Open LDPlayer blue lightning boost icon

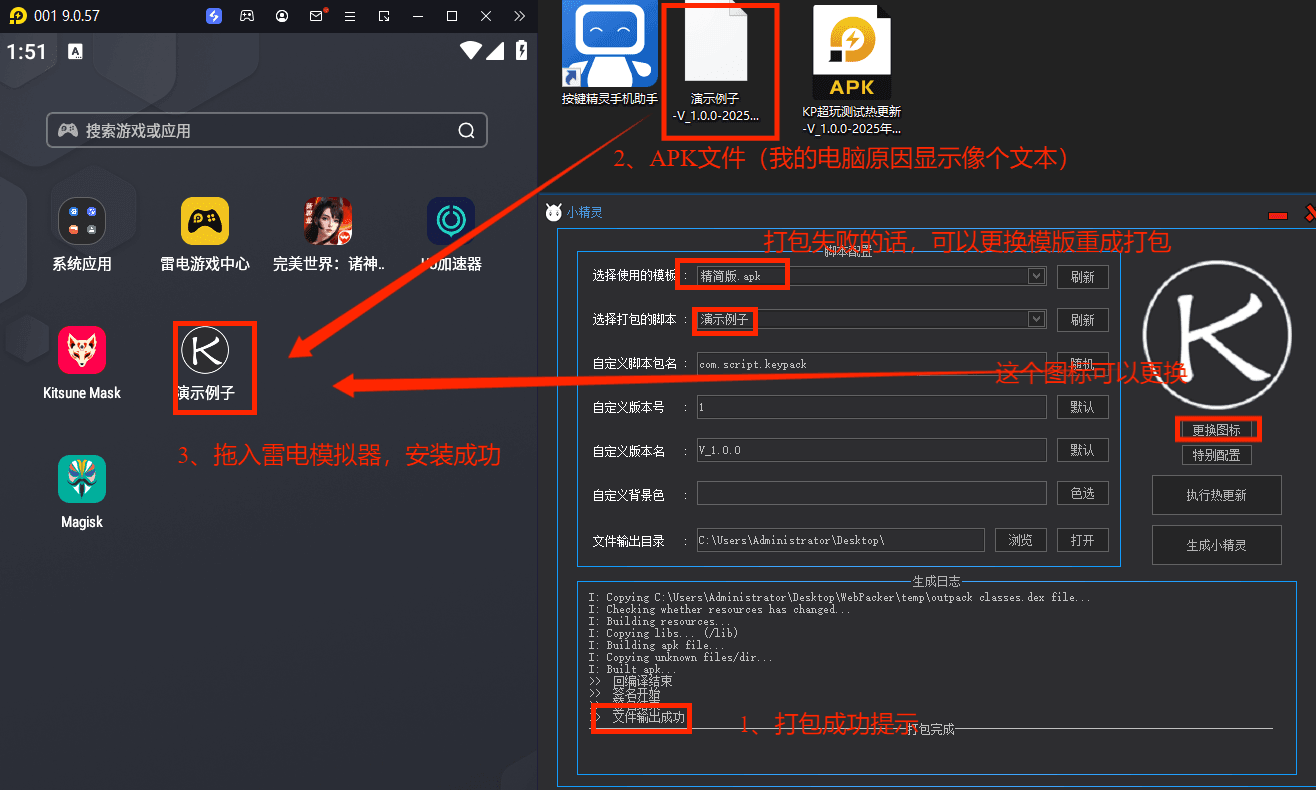(214, 16)
